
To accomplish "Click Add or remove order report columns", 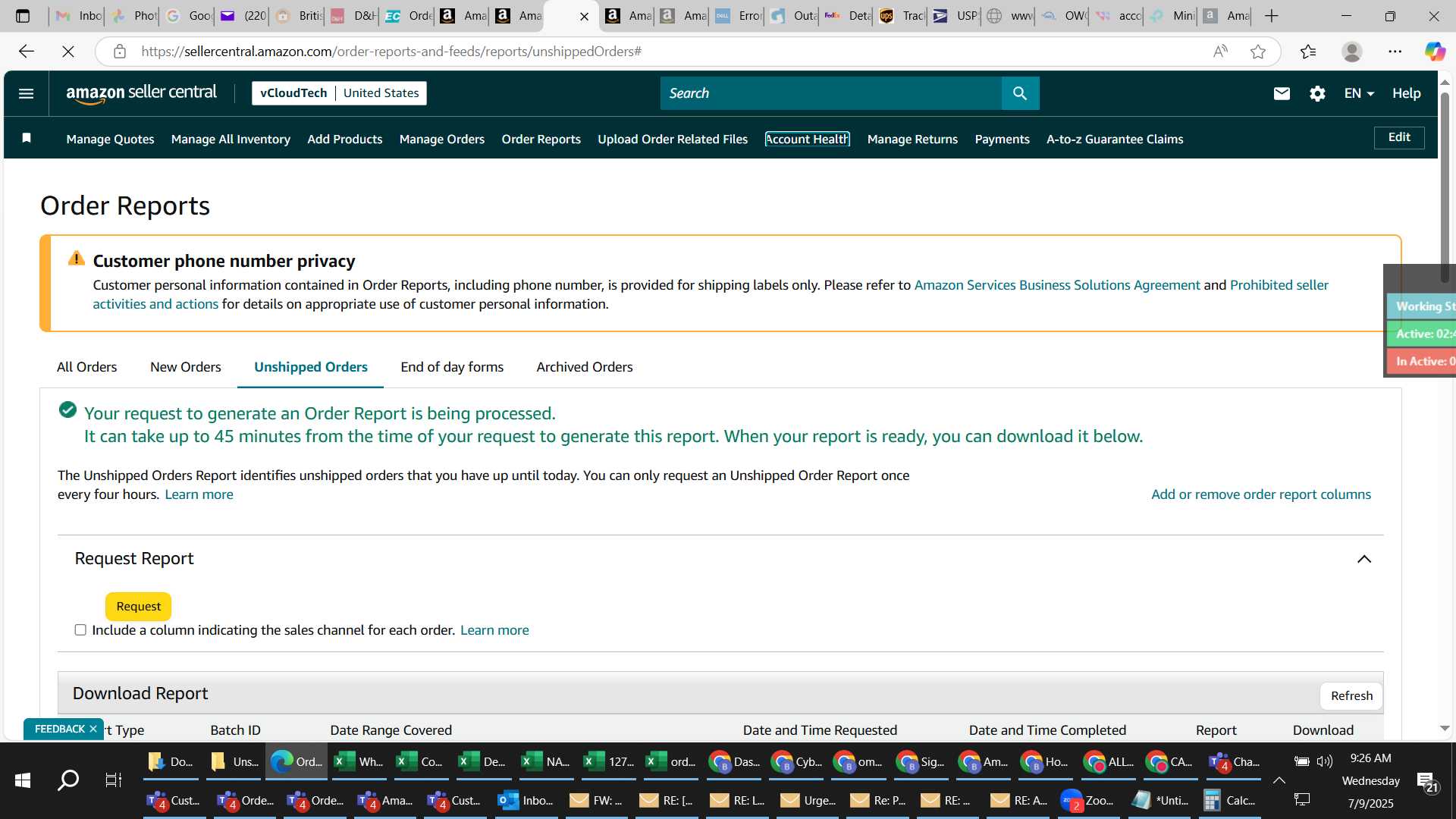I will click(x=1261, y=494).
